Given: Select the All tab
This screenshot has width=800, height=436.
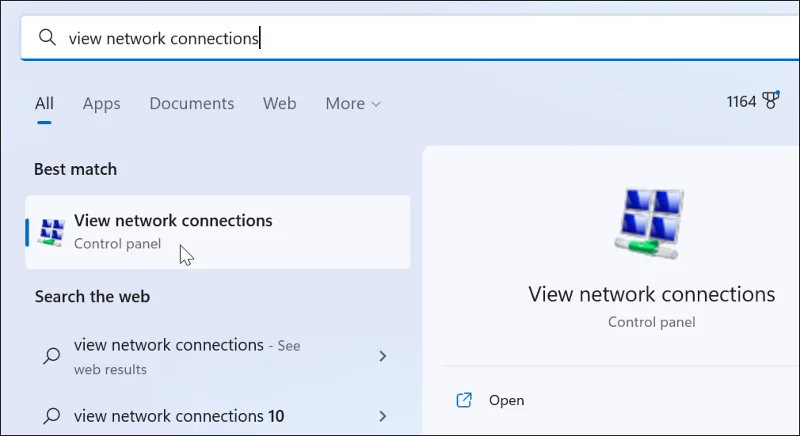Looking at the screenshot, I should click(x=44, y=104).
